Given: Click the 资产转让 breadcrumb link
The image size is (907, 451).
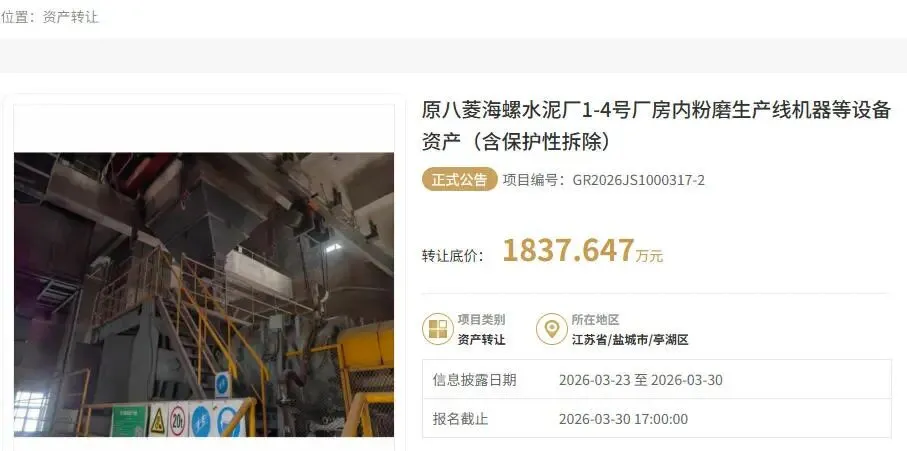Looking at the screenshot, I should point(71,17).
